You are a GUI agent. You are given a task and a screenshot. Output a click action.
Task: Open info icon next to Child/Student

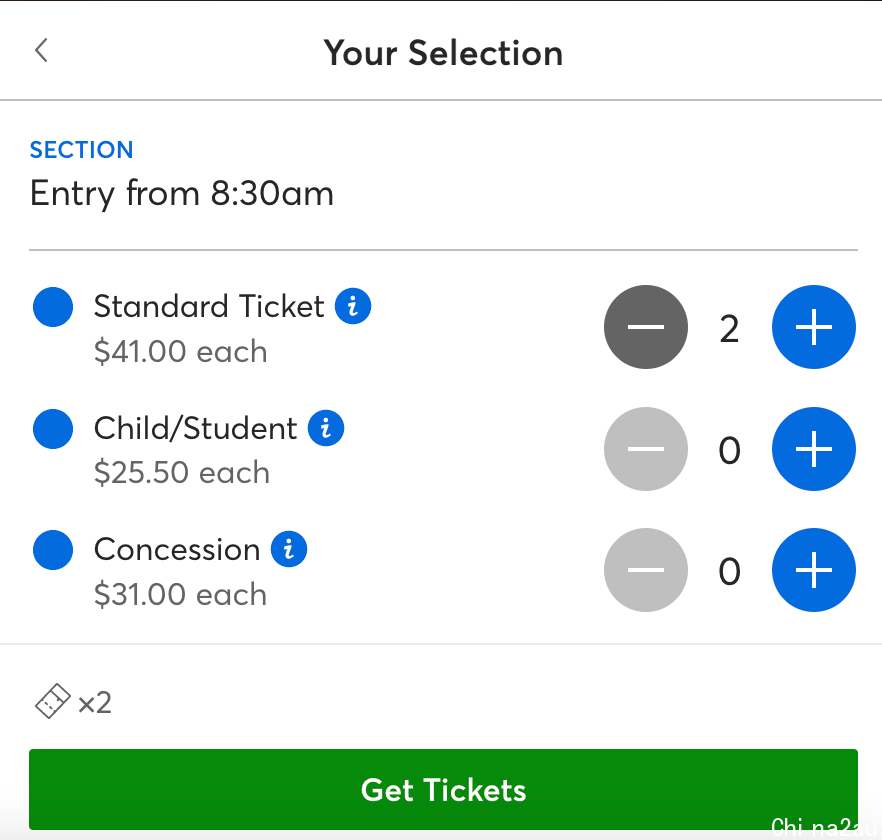326,428
